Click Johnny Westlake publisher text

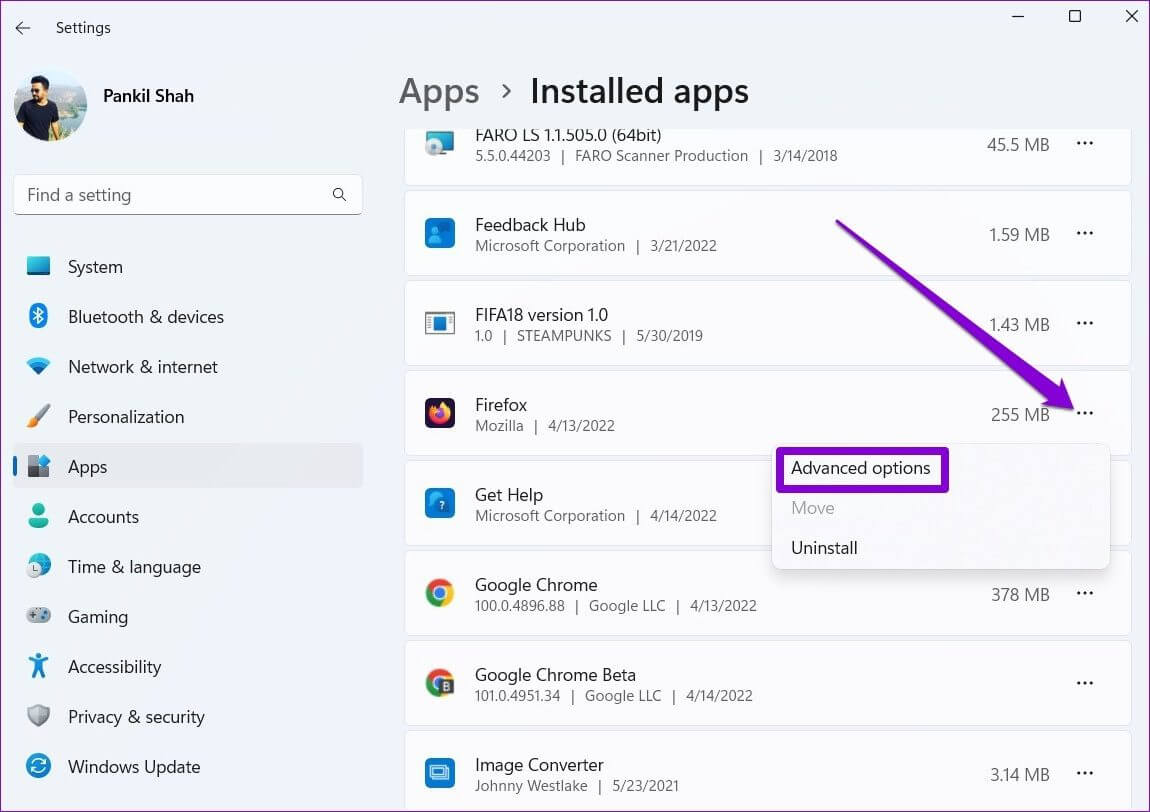pos(531,786)
